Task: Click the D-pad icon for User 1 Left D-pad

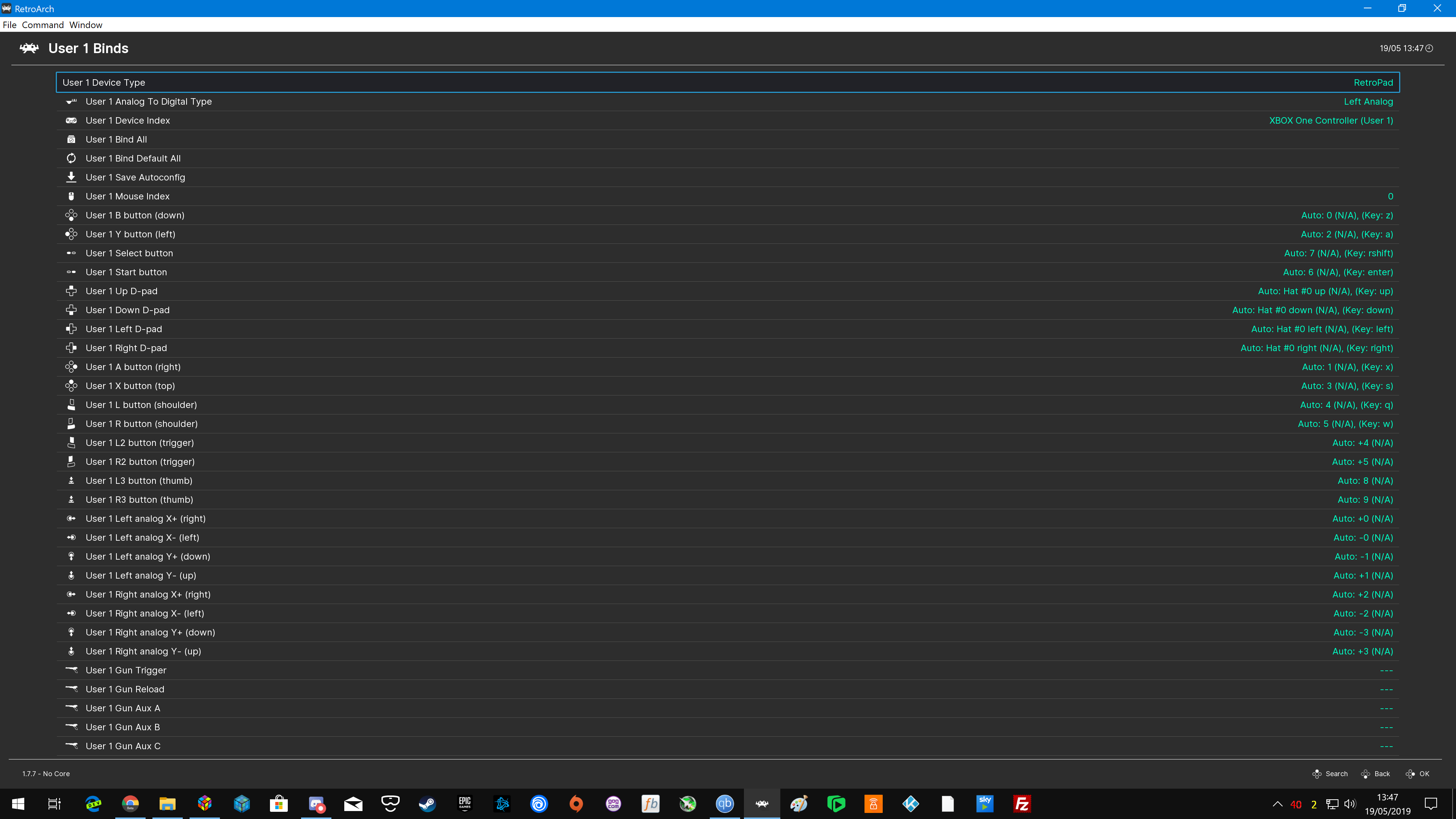Action: point(71,328)
